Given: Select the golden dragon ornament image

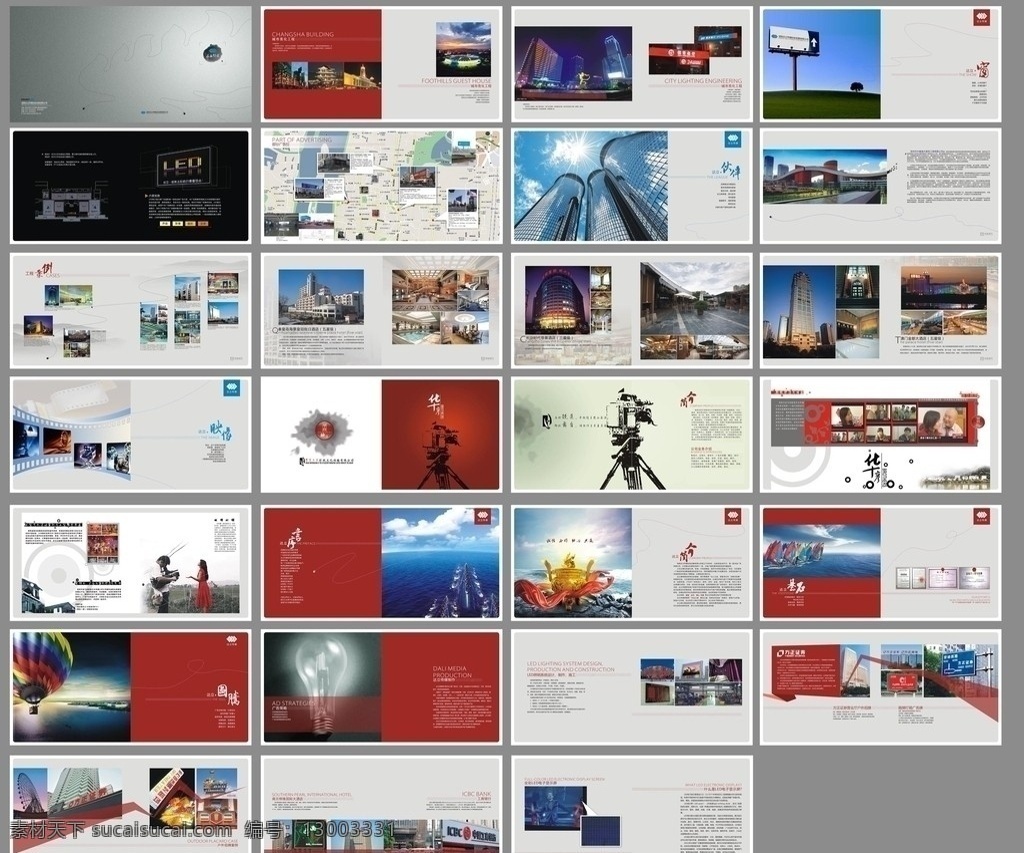Looking at the screenshot, I should [x=573, y=563].
